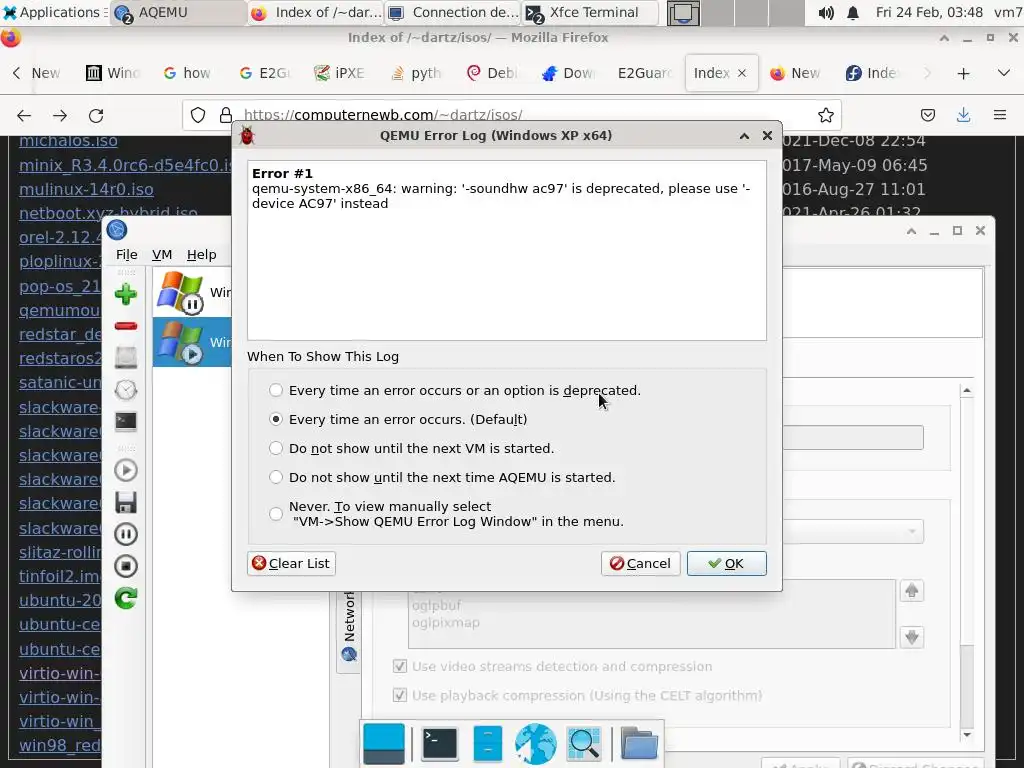
Task: Open the file cabinet icon in bottom dock
Action: click(487, 743)
